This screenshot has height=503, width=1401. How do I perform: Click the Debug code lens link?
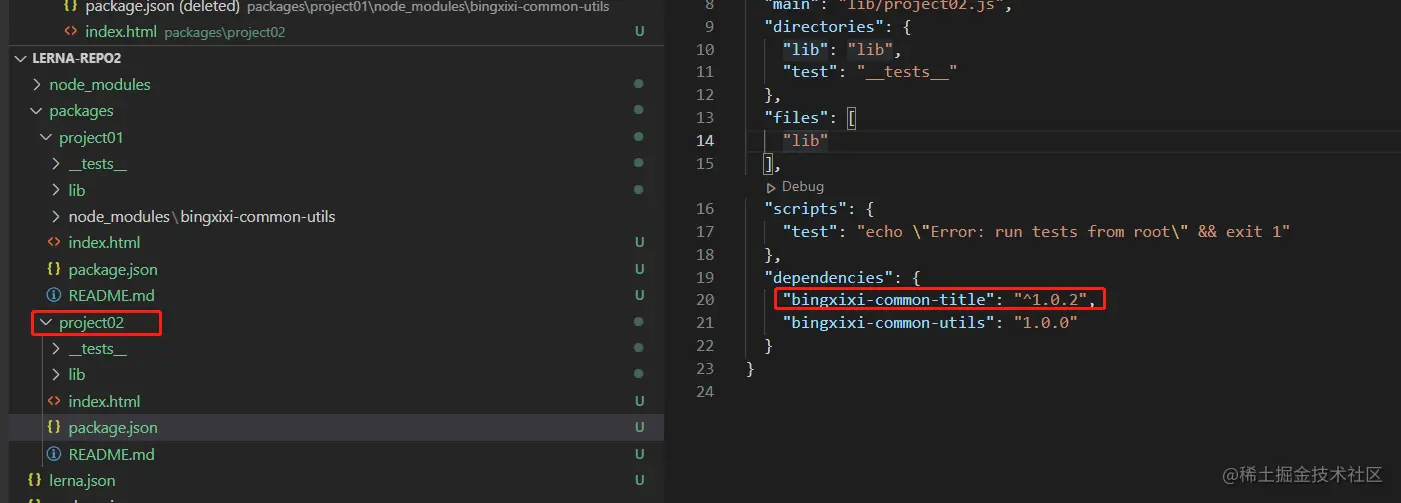tap(803, 187)
